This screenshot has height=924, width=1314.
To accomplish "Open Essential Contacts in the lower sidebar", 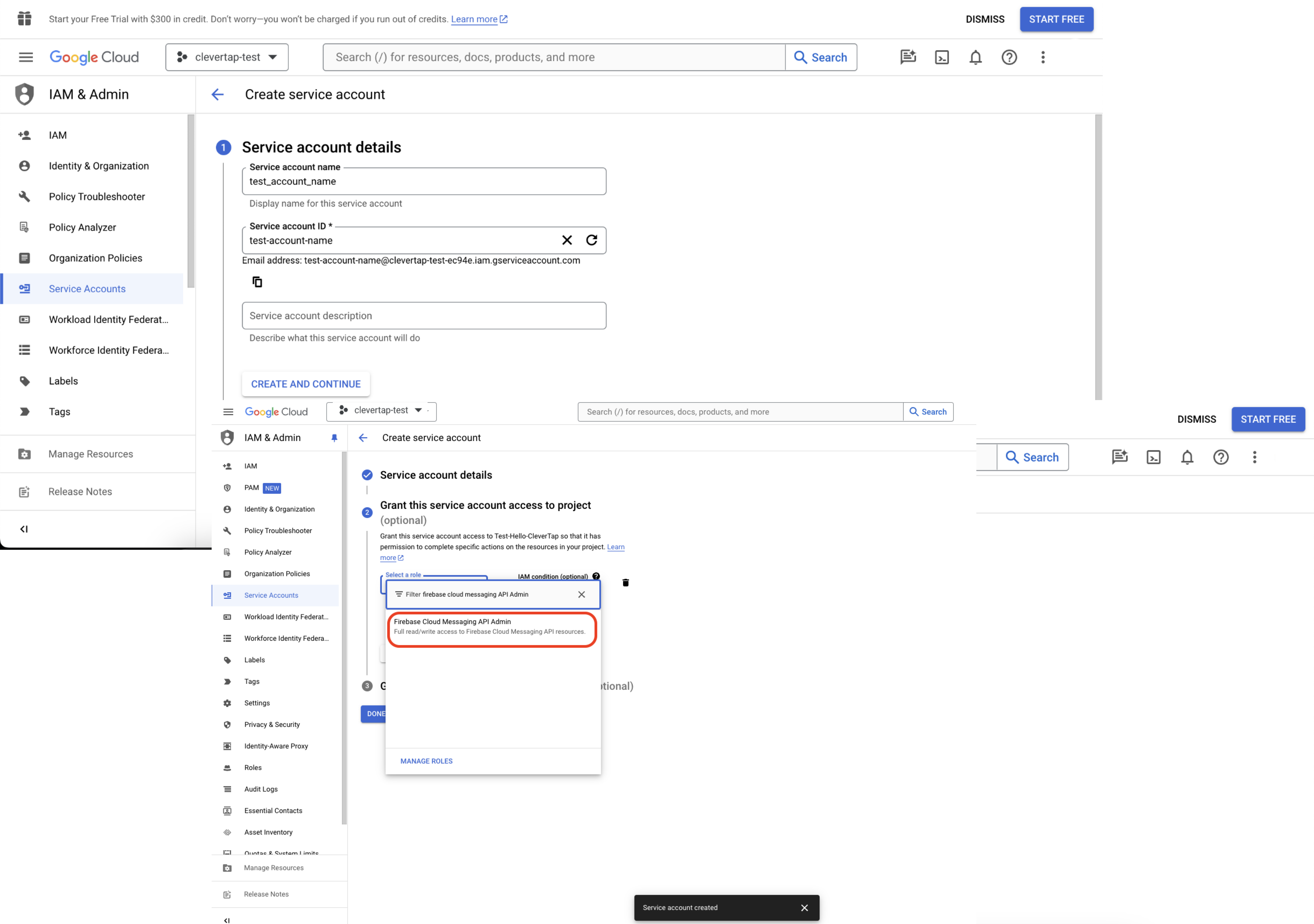I will tap(275, 811).
